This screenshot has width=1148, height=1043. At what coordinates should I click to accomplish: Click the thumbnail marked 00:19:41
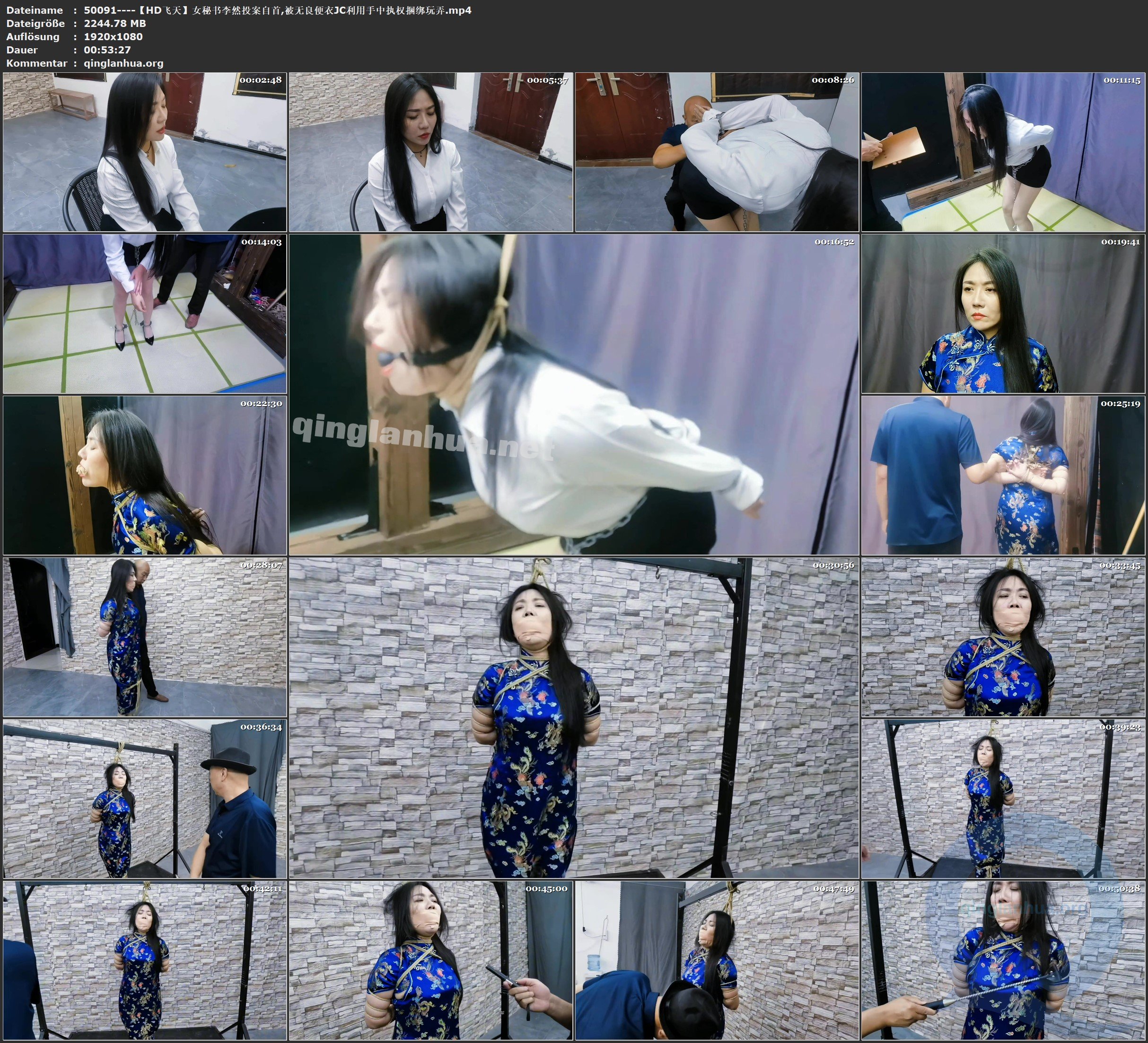(x=1003, y=313)
